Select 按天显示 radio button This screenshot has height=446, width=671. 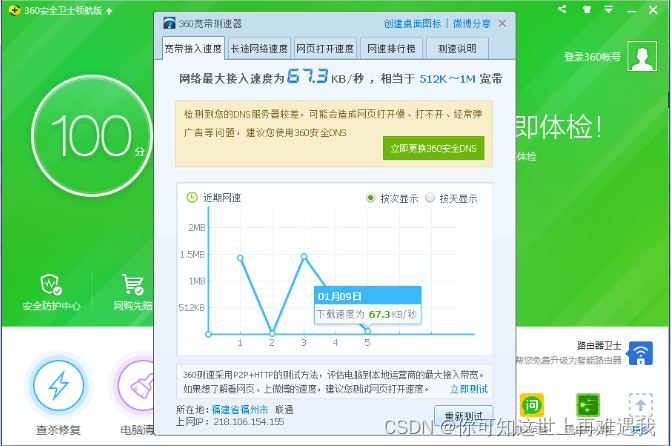pos(430,198)
